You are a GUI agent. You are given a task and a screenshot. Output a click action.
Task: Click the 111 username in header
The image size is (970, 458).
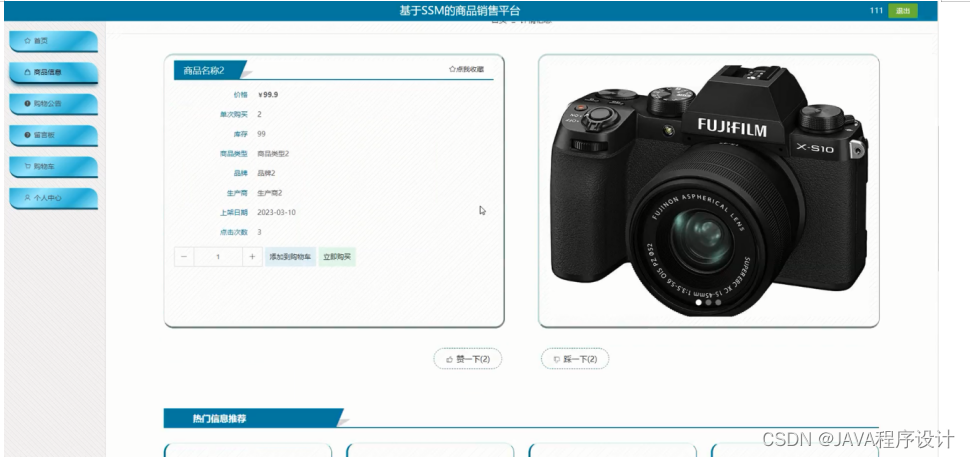pos(876,11)
